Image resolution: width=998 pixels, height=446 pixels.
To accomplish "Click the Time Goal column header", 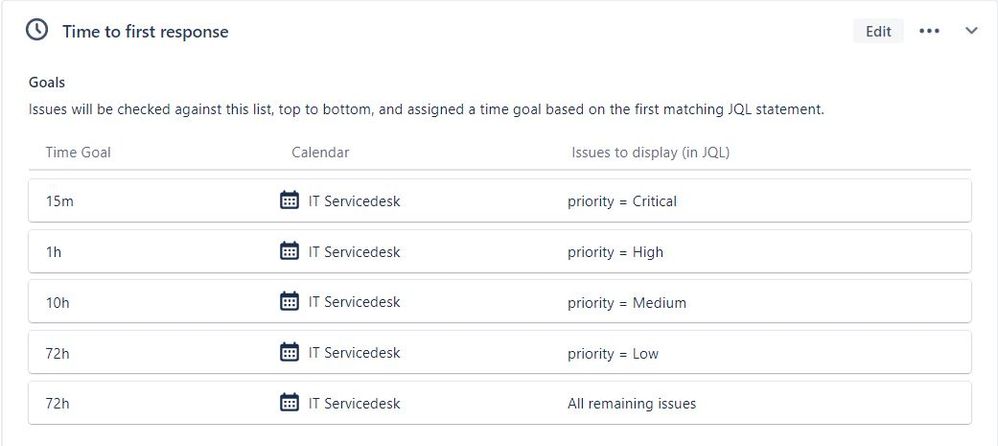I will 78,153.
